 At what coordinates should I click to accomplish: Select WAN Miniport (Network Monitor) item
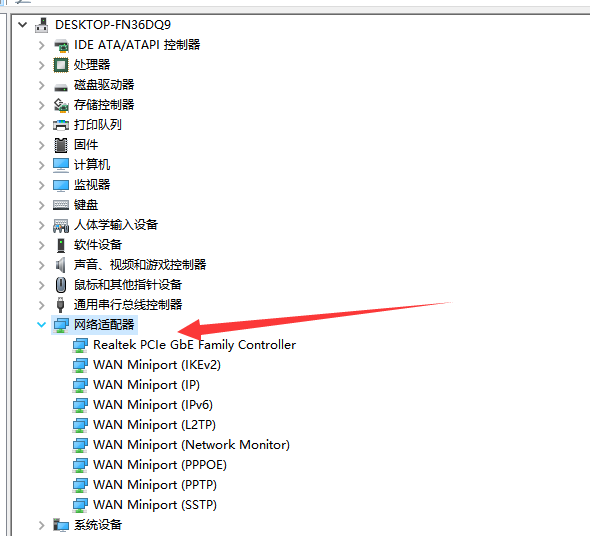click(192, 445)
